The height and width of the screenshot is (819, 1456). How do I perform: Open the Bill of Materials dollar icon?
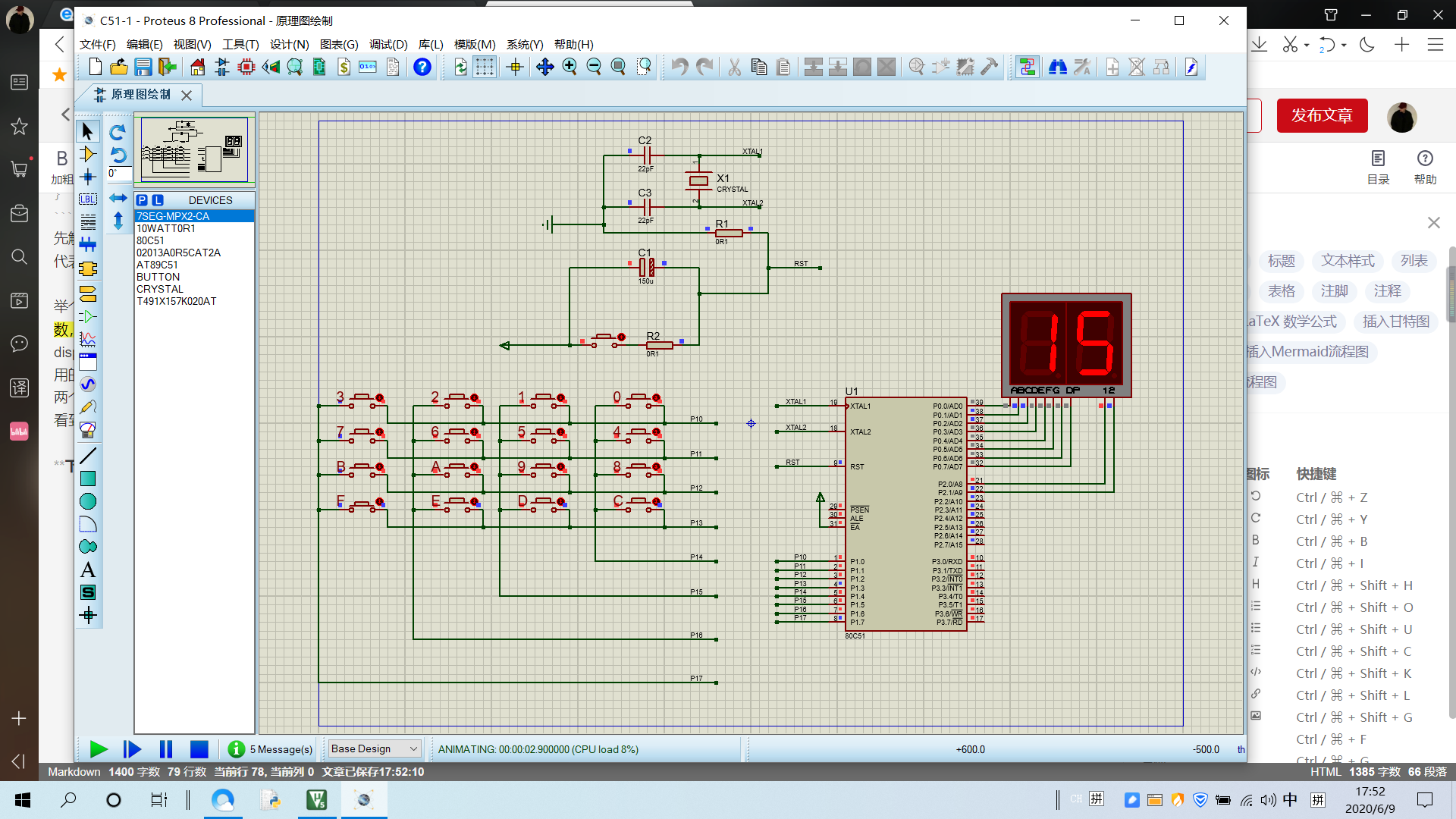(344, 67)
